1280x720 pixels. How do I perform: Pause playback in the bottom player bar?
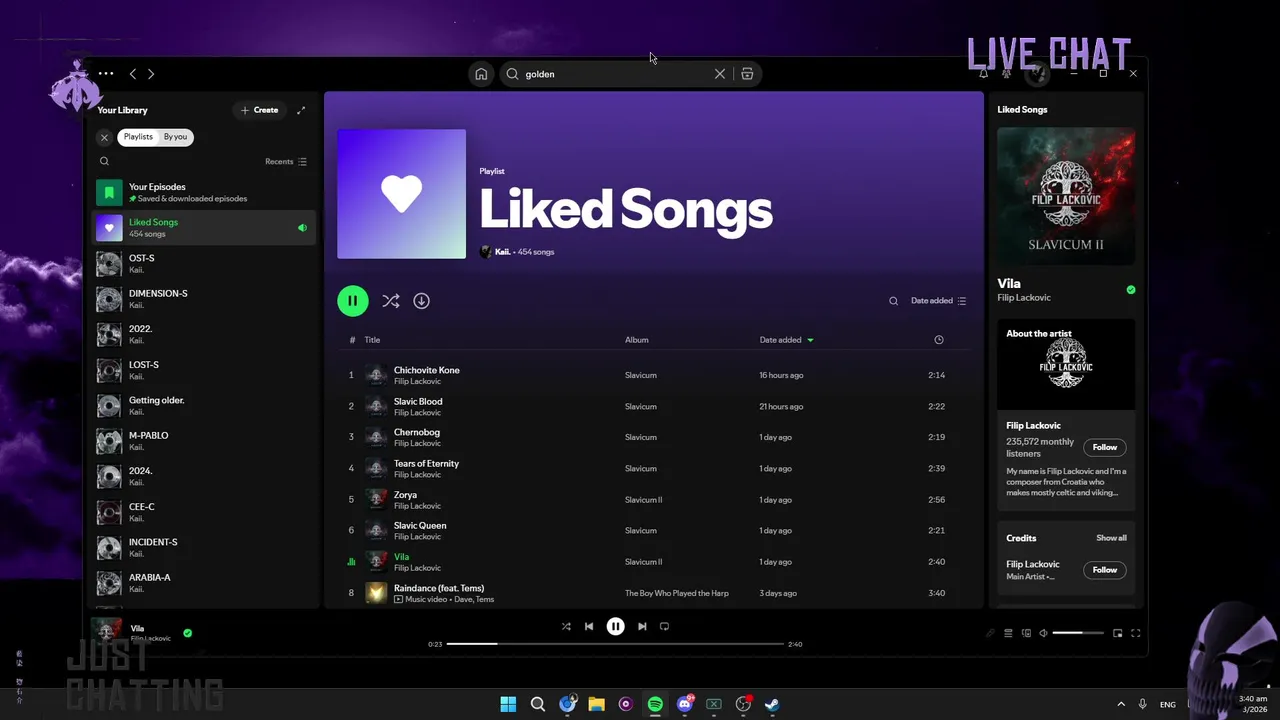point(615,626)
